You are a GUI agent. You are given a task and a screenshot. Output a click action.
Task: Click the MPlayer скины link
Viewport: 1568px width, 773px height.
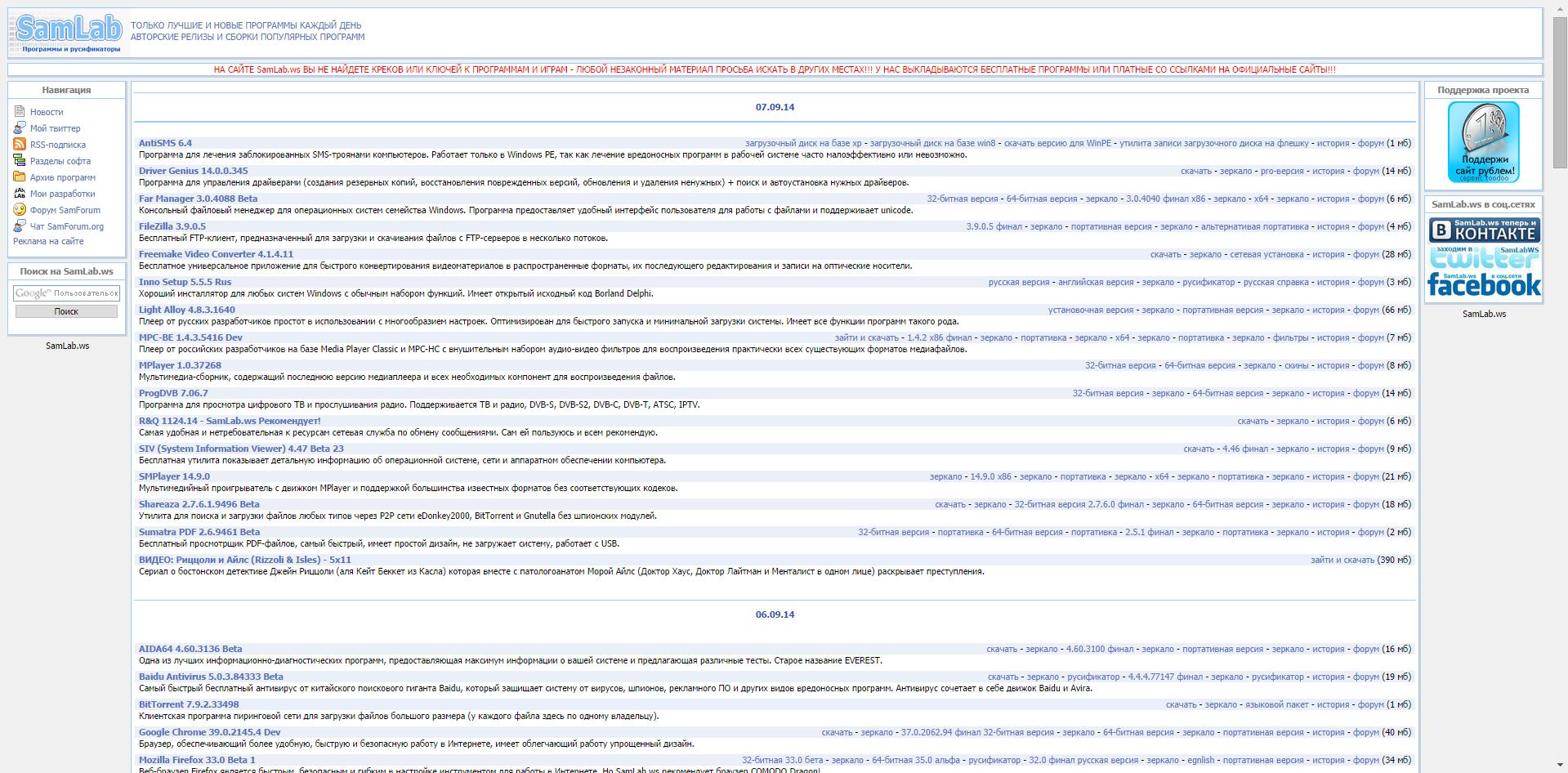tap(1296, 365)
